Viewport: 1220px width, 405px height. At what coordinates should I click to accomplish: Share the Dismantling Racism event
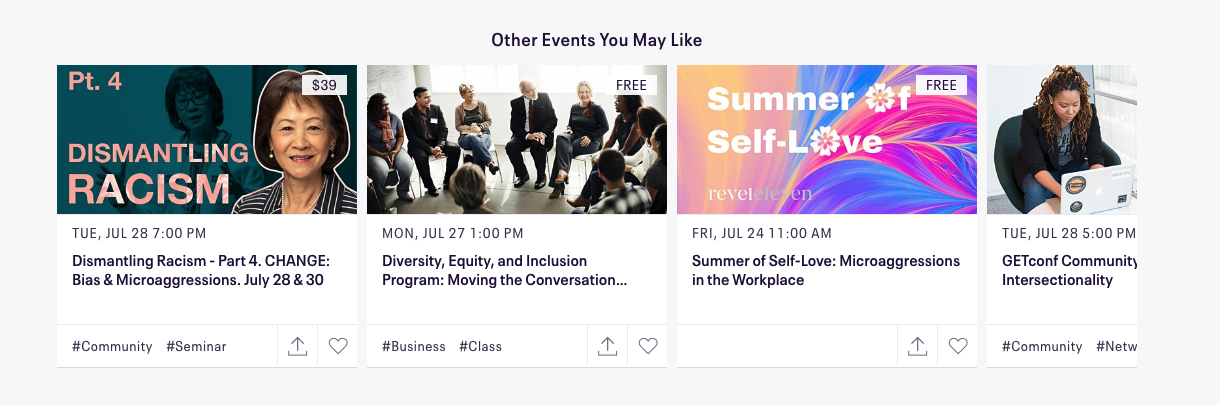tap(297, 346)
